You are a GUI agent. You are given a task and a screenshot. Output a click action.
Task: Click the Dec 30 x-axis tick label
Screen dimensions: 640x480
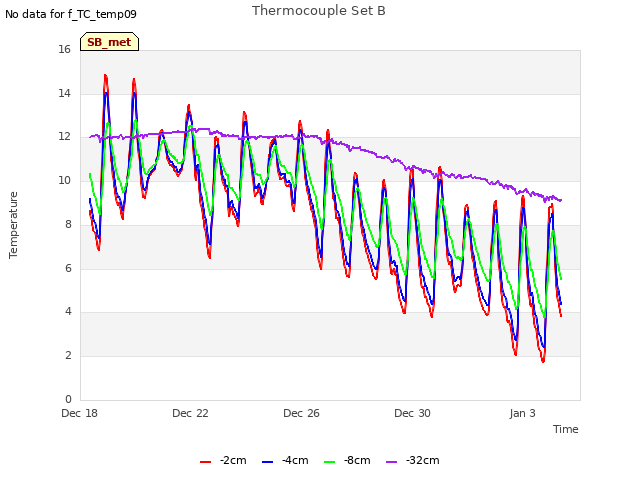pos(413,413)
